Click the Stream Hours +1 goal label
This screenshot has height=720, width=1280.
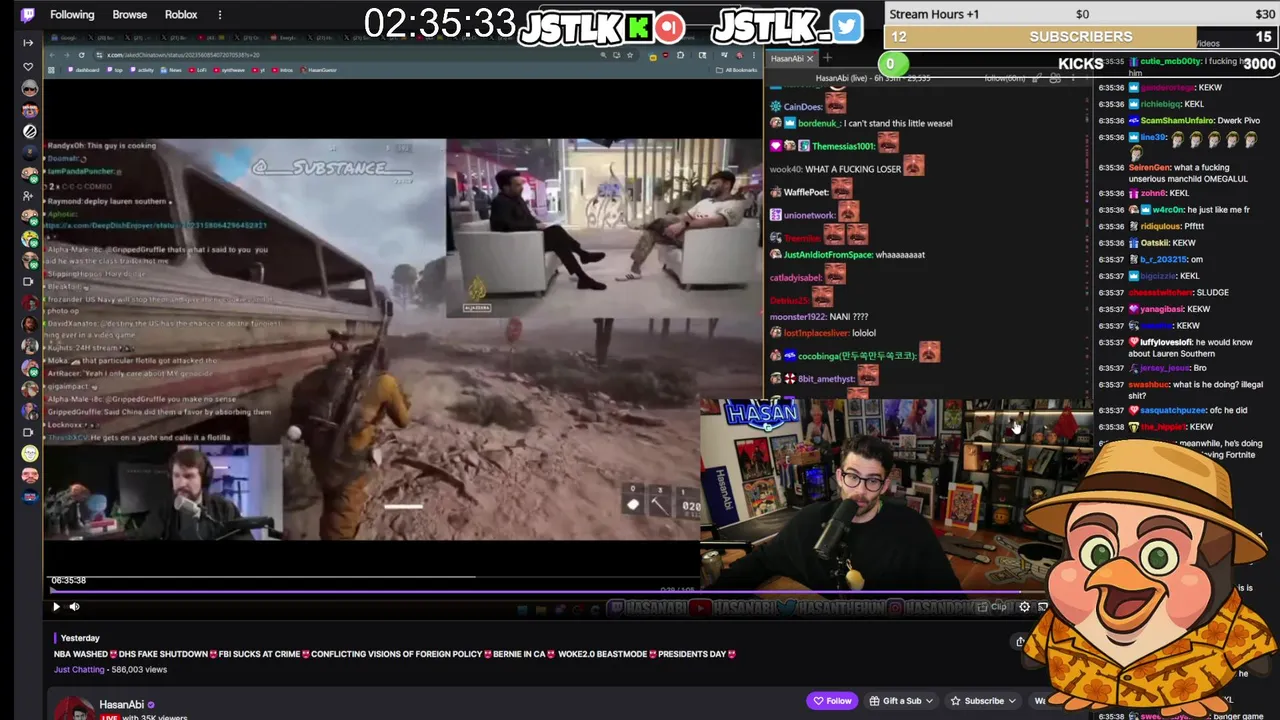934,14
